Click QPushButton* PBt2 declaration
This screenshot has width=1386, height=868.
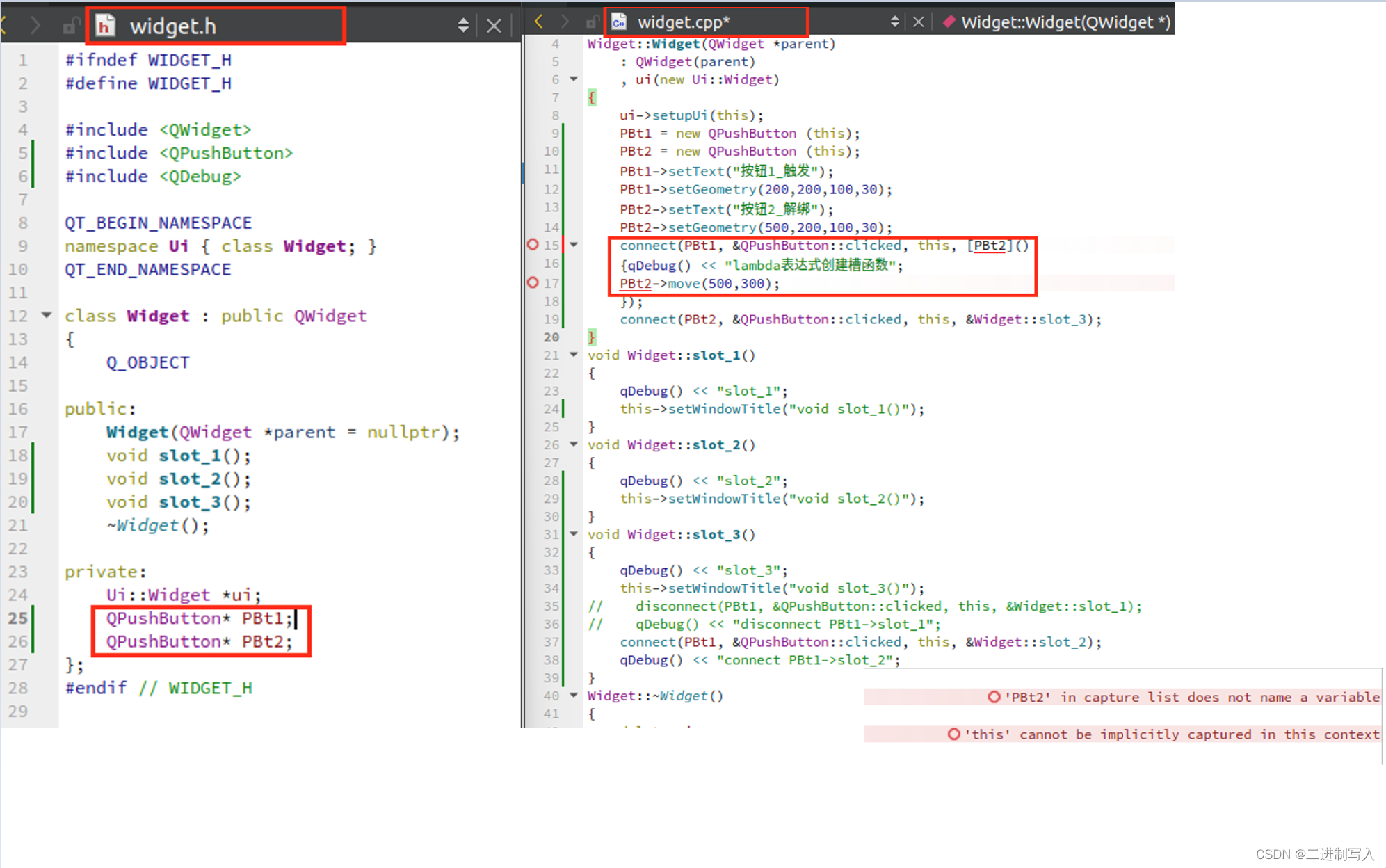tap(200, 641)
